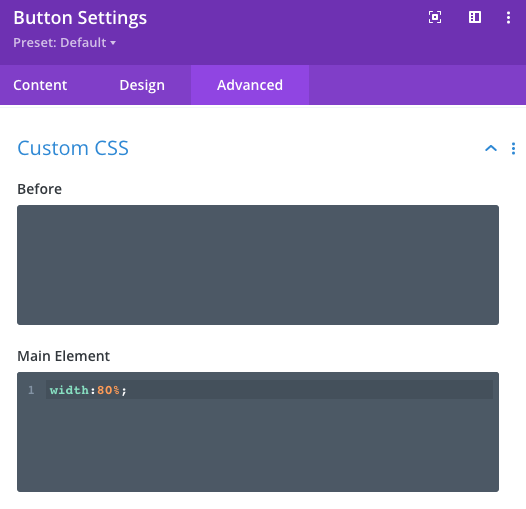Viewport: 526px width, 509px height.
Task: Click empty area below code line in Main Element
Action: pyautogui.click(x=258, y=445)
